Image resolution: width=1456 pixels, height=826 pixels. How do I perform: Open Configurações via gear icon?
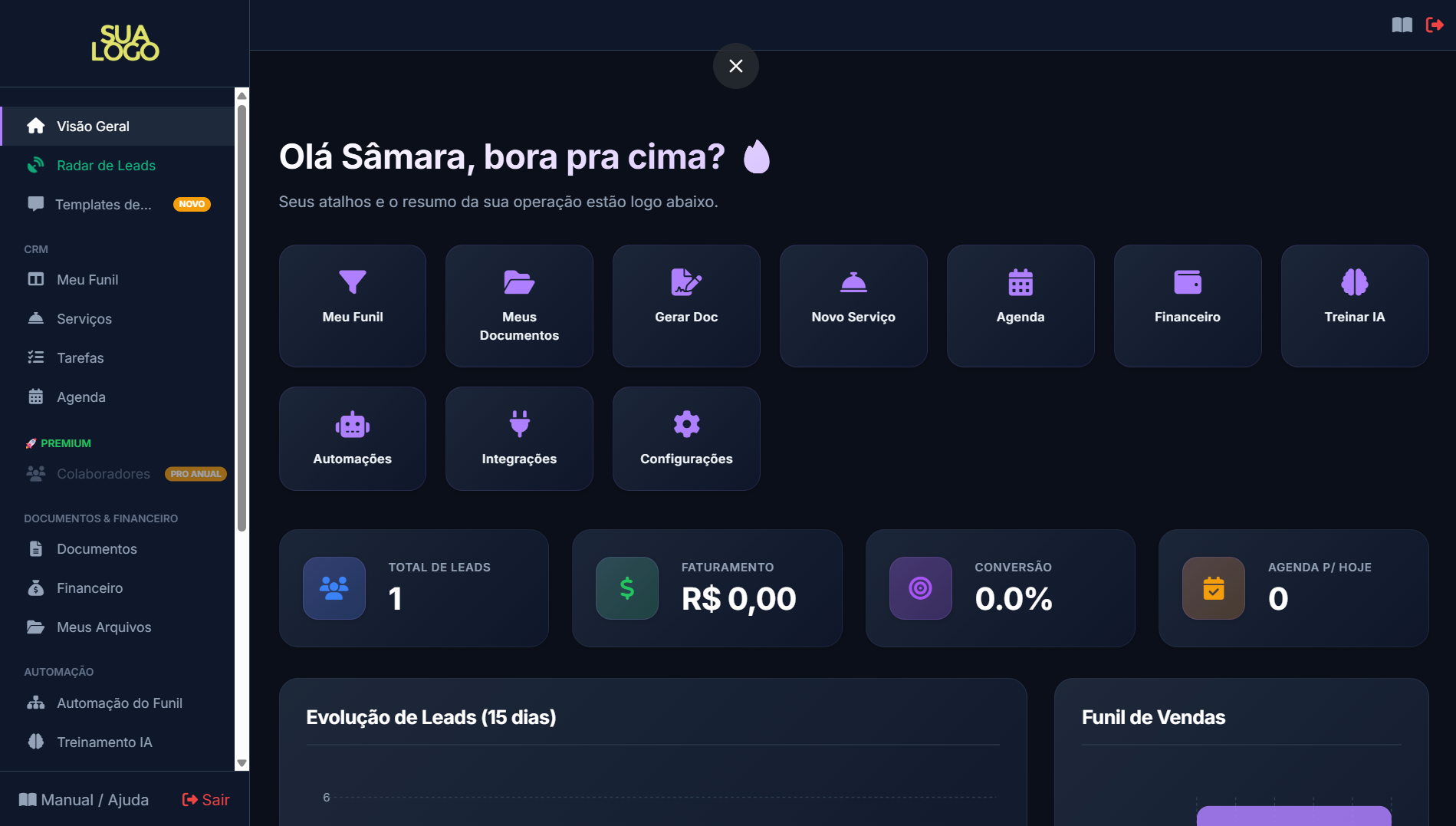tap(685, 424)
